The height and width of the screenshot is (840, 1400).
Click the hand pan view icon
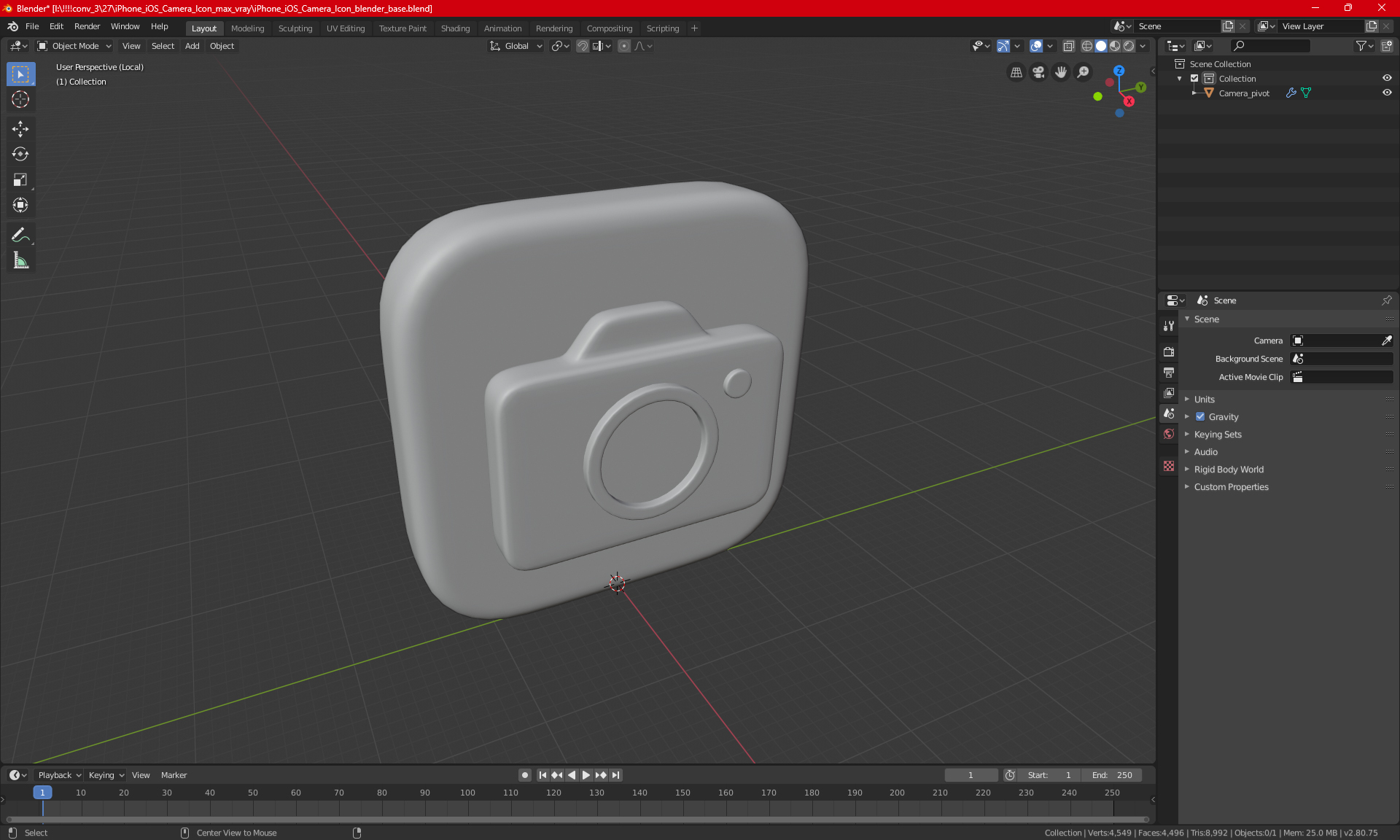coord(1061,72)
